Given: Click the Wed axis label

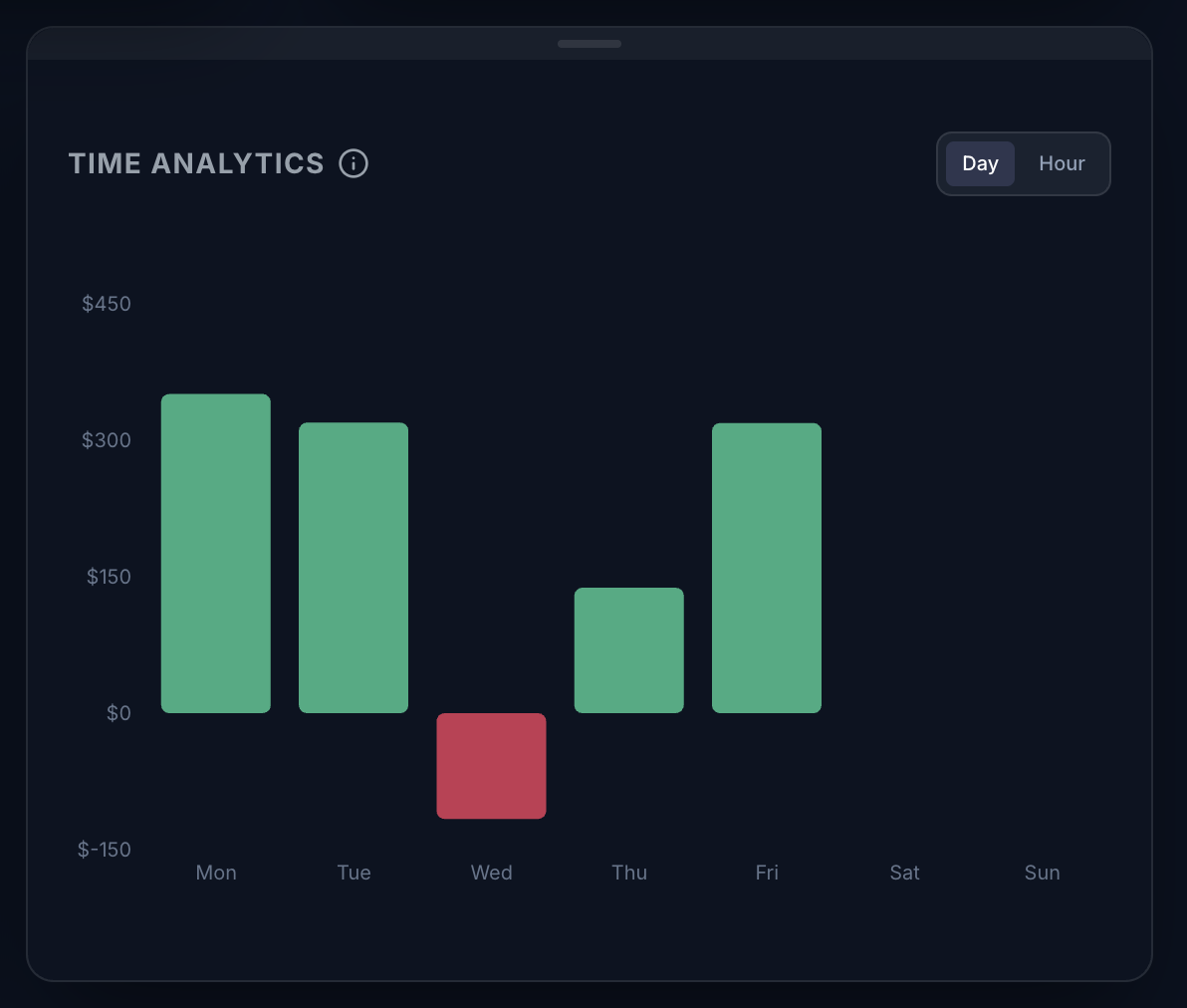Looking at the screenshot, I should 491,873.
